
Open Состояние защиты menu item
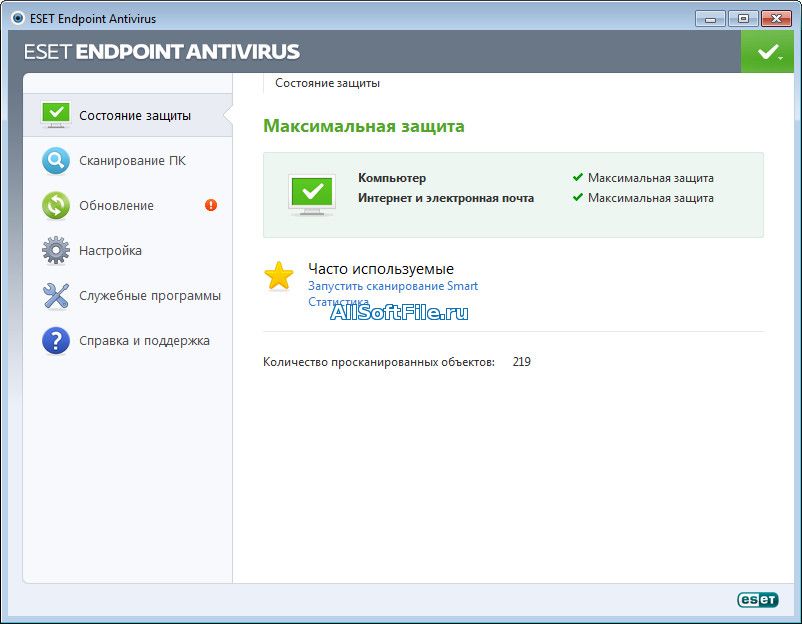pyautogui.click(x=128, y=115)
